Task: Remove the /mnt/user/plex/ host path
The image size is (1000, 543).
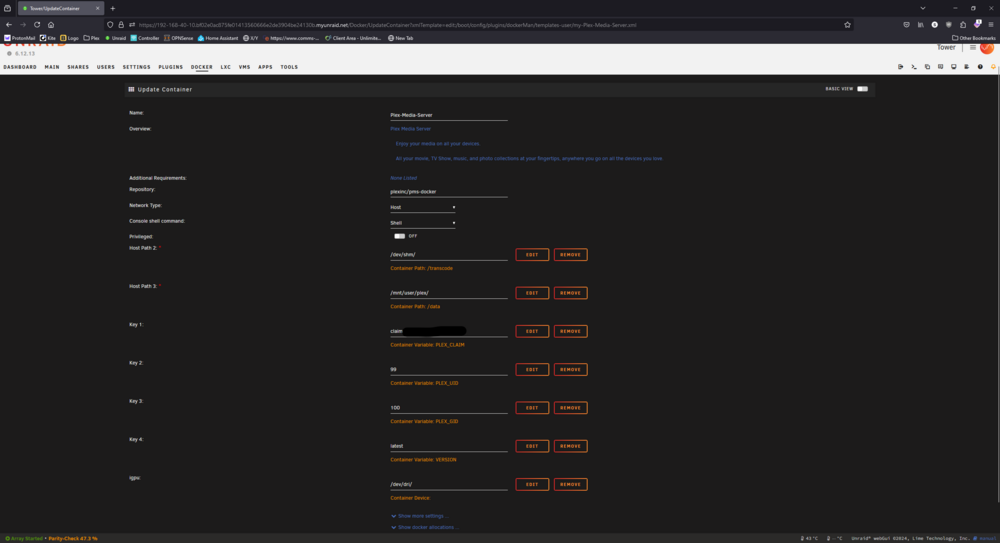Action: (x=570, y=293)
